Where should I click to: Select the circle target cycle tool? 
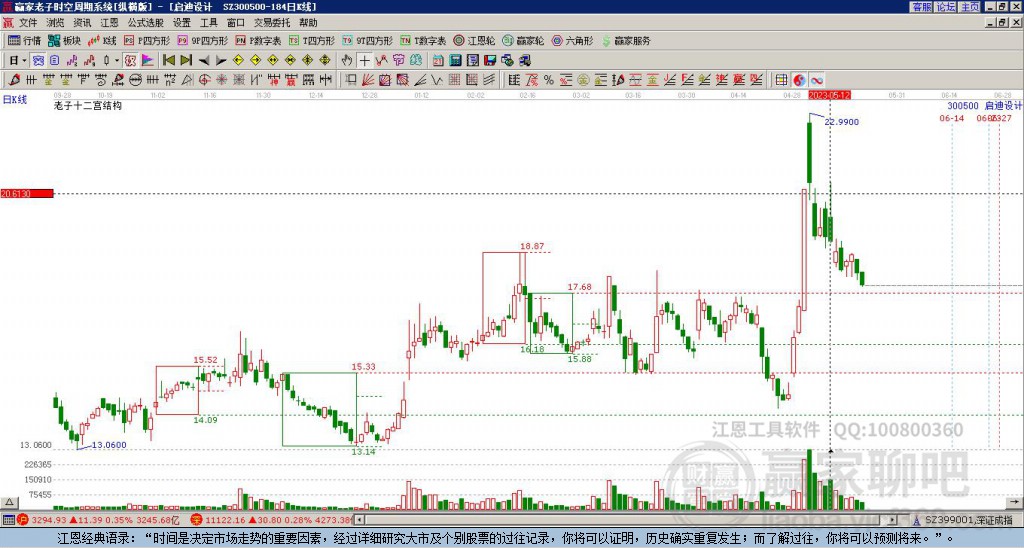pyautogui.click(x=204, y=80)
